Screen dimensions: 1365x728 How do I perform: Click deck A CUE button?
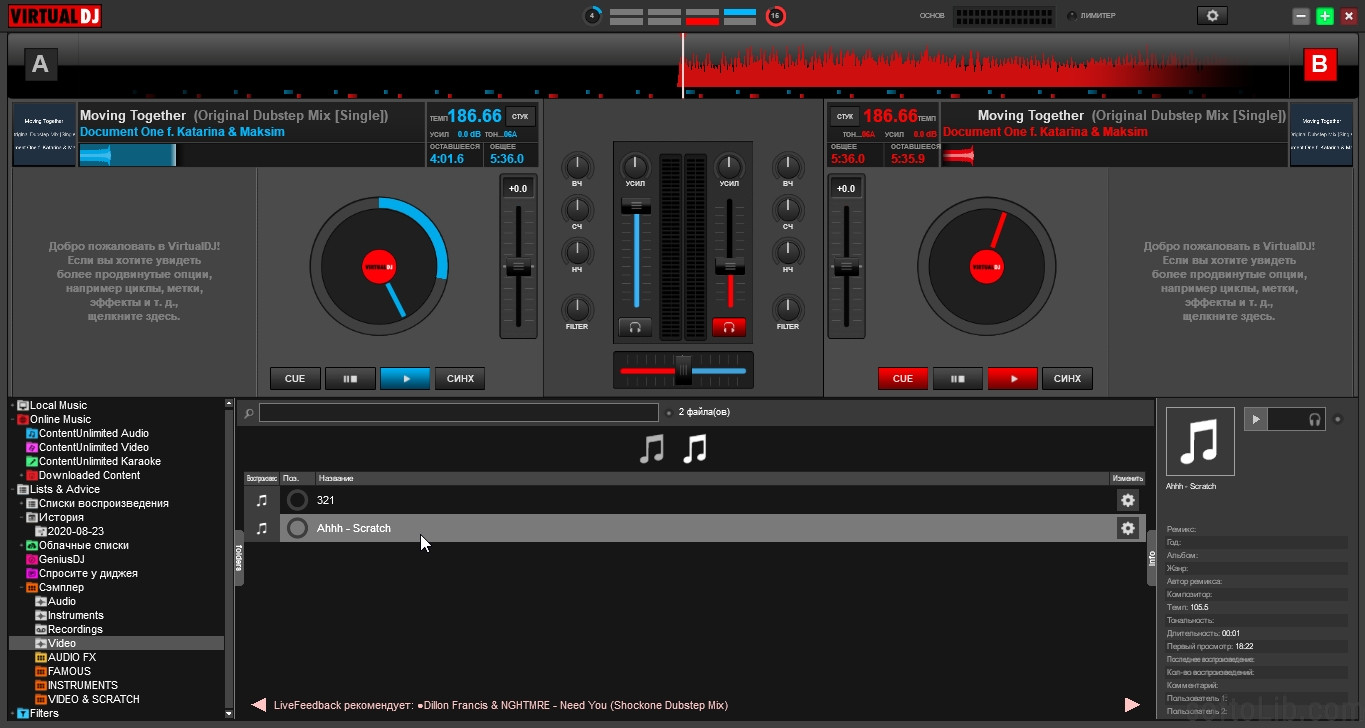pos(295,379)
